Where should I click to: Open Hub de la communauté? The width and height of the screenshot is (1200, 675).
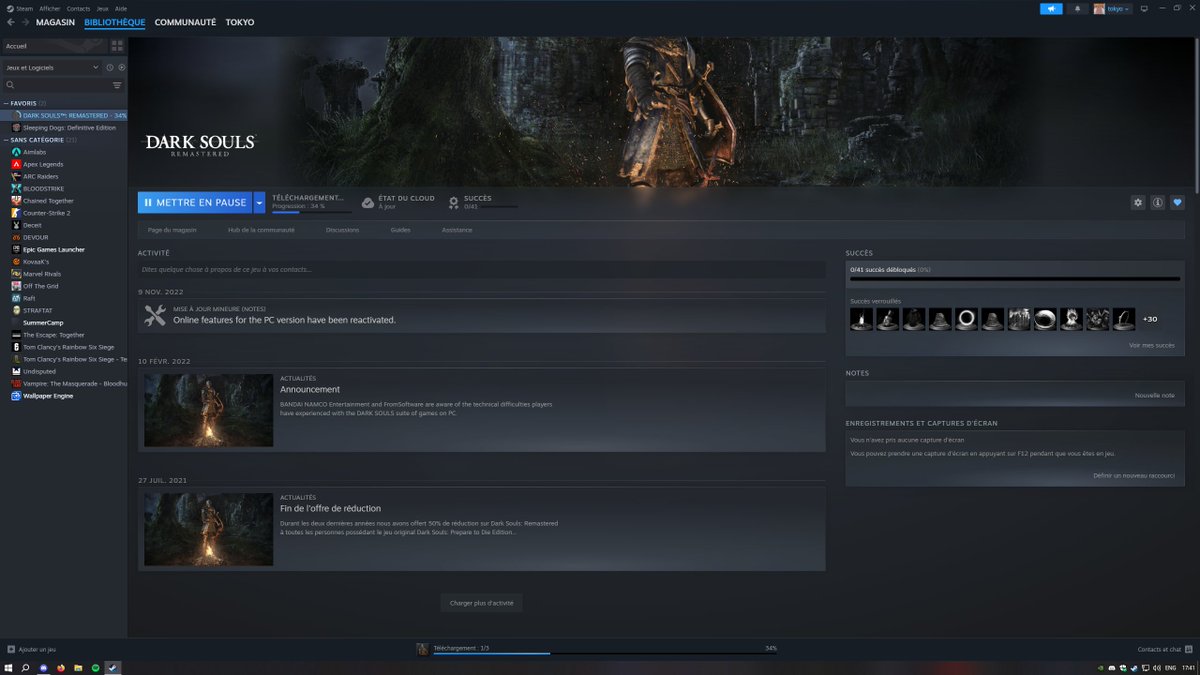(261, 230)
